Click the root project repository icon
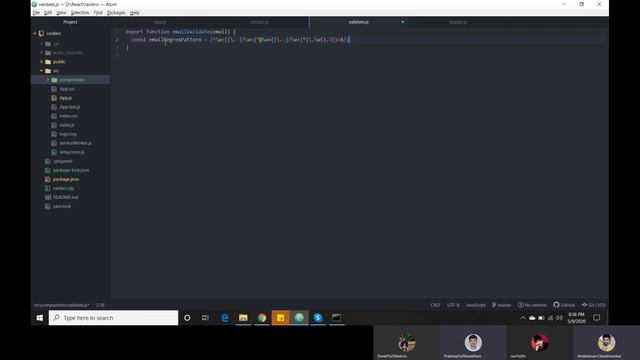This screenshot has height=360, width=640. click(41, 33)
